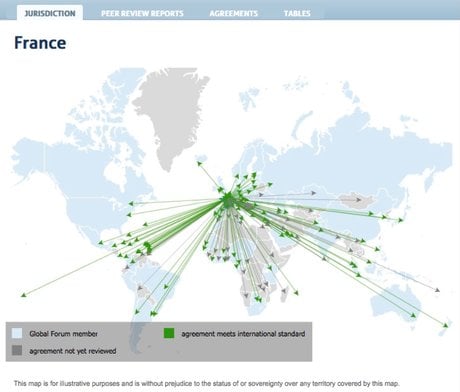The width and height of the screenshot is (460, 392).
Task: Click the France page heading
Action: (40, 43)
